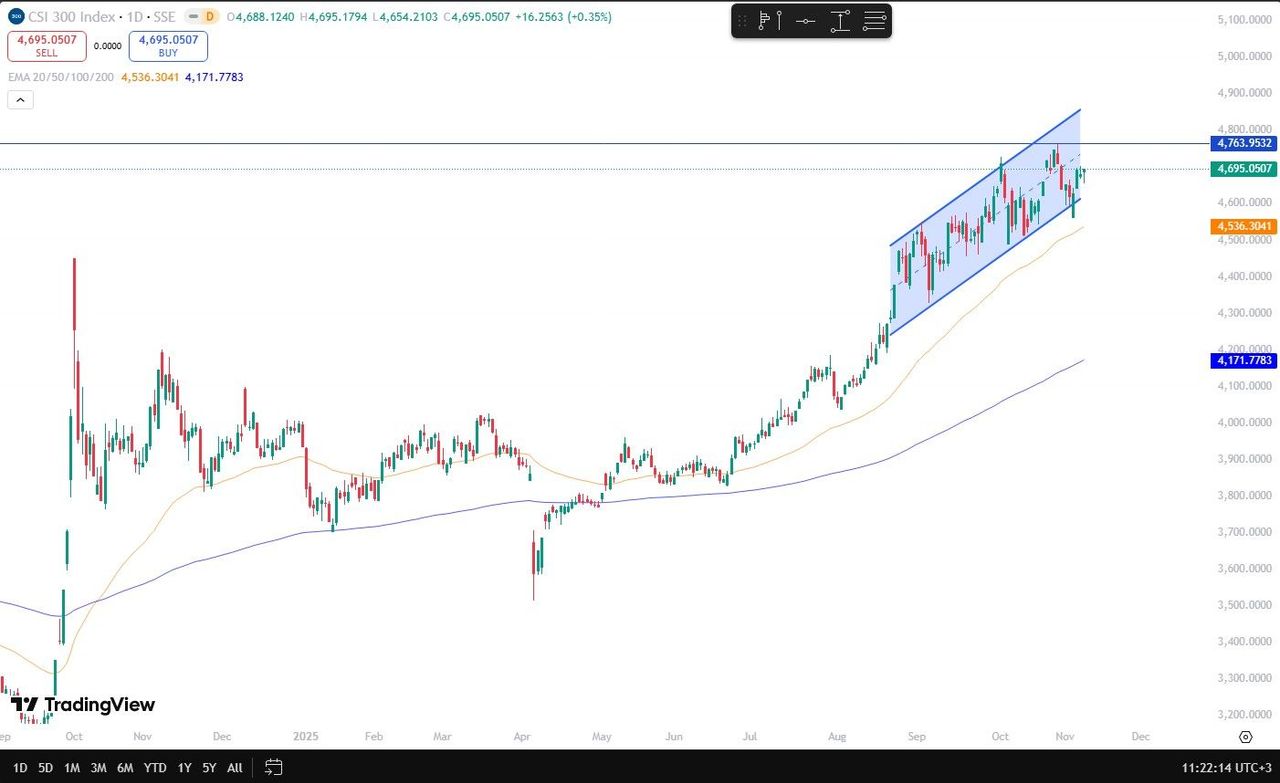
Task: Select the multi-level horizontal lines tool
Action: tap(874, 21)
